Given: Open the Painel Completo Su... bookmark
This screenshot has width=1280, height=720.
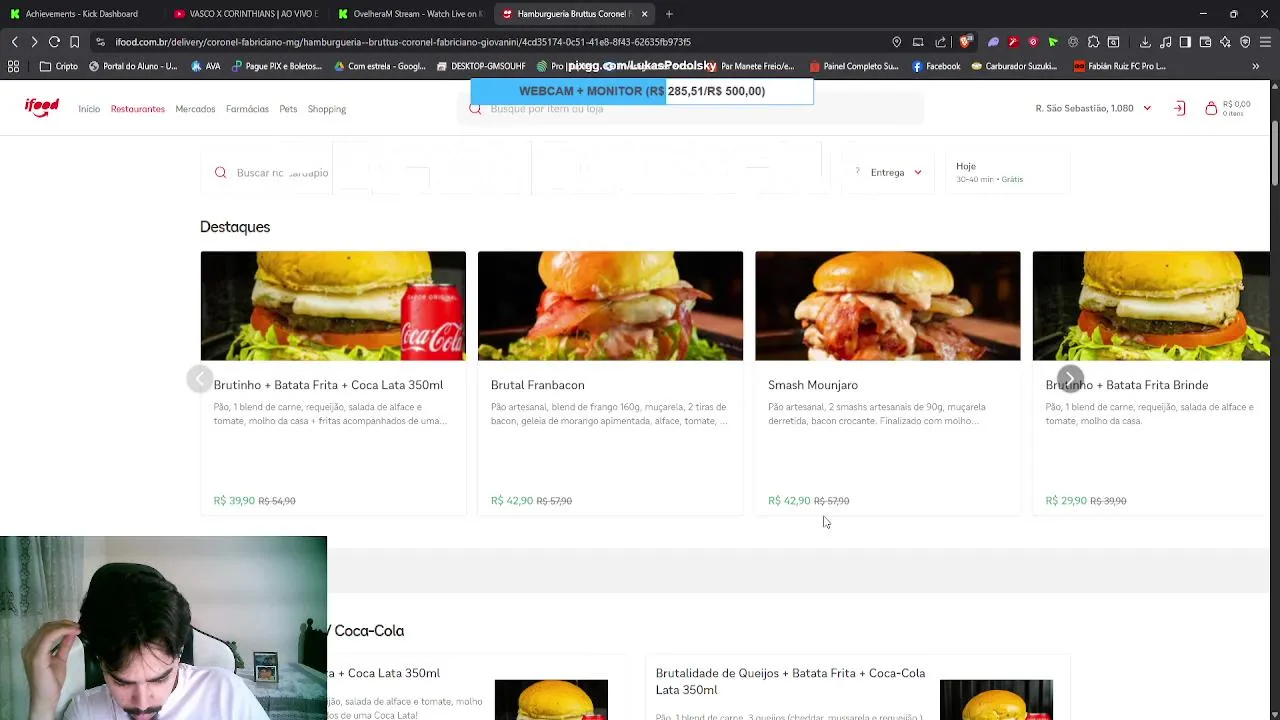Looking at the screenshot, I should [x=853, y=66].
